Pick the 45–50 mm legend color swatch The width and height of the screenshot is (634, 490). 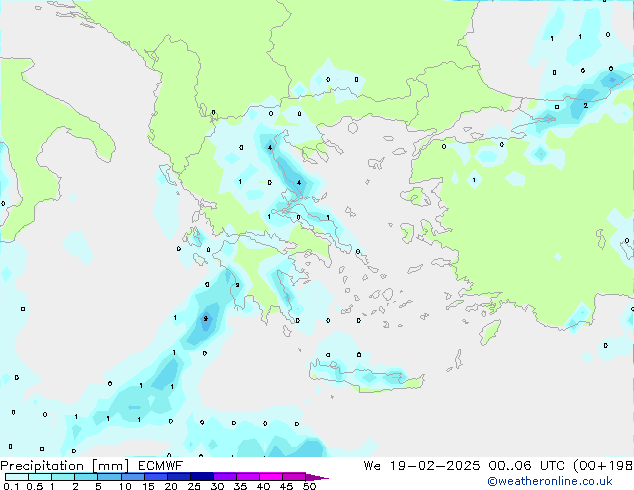coord(294,477)
